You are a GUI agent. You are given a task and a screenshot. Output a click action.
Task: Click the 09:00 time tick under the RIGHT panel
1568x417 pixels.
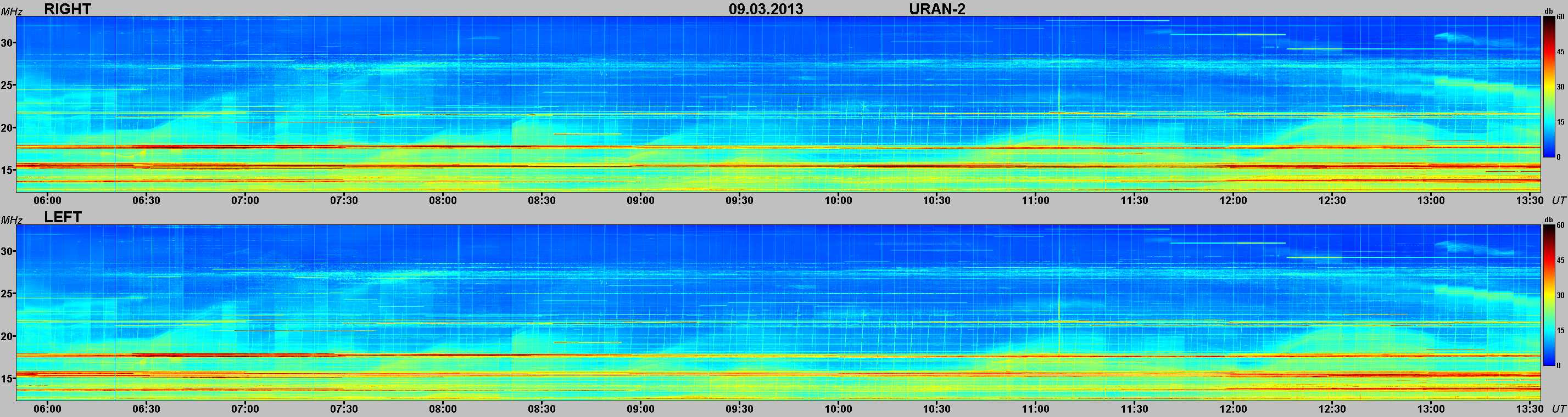[x=640, y=200]
